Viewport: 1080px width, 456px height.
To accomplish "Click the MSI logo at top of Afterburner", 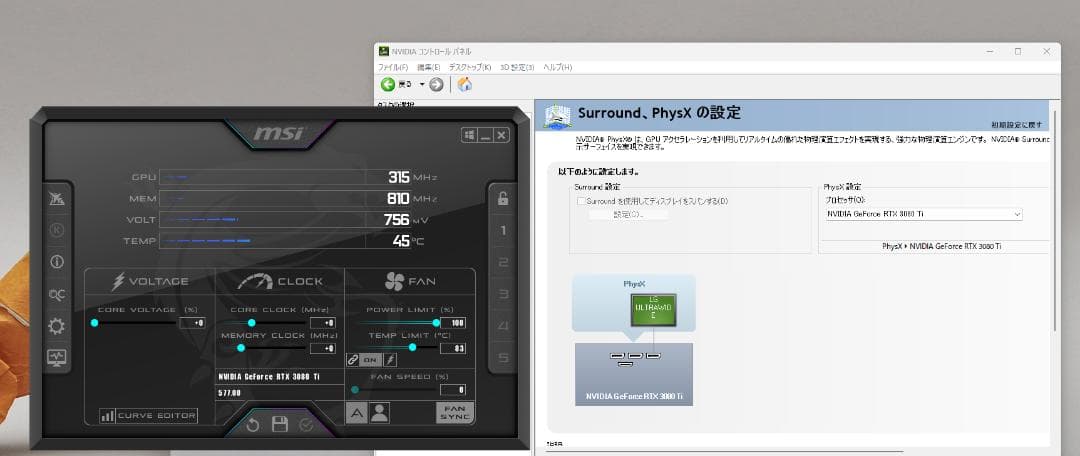I will pyautogui.click(x=279, y=132).
